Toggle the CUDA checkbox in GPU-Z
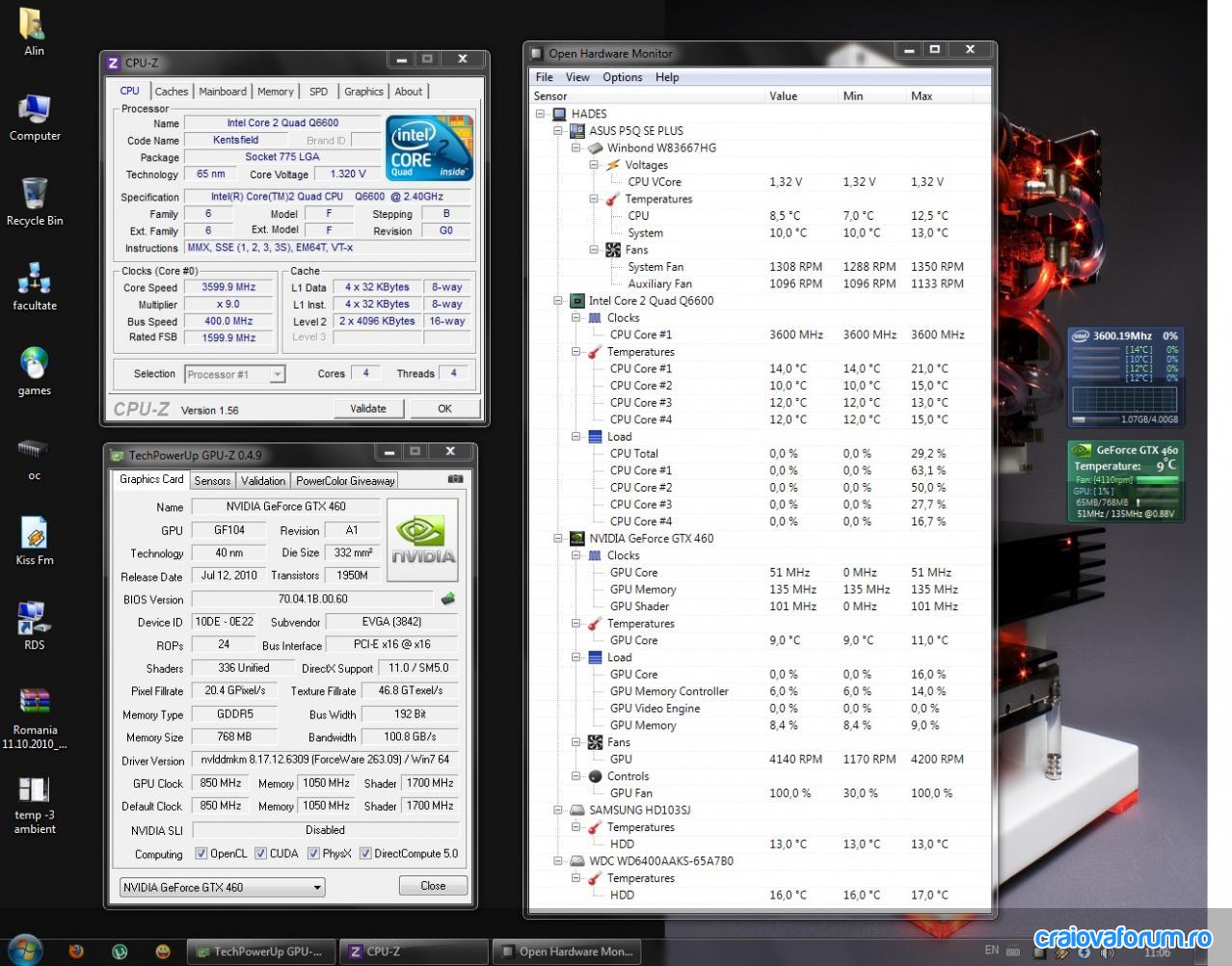1232x966 pixels. tap(260, 853)
